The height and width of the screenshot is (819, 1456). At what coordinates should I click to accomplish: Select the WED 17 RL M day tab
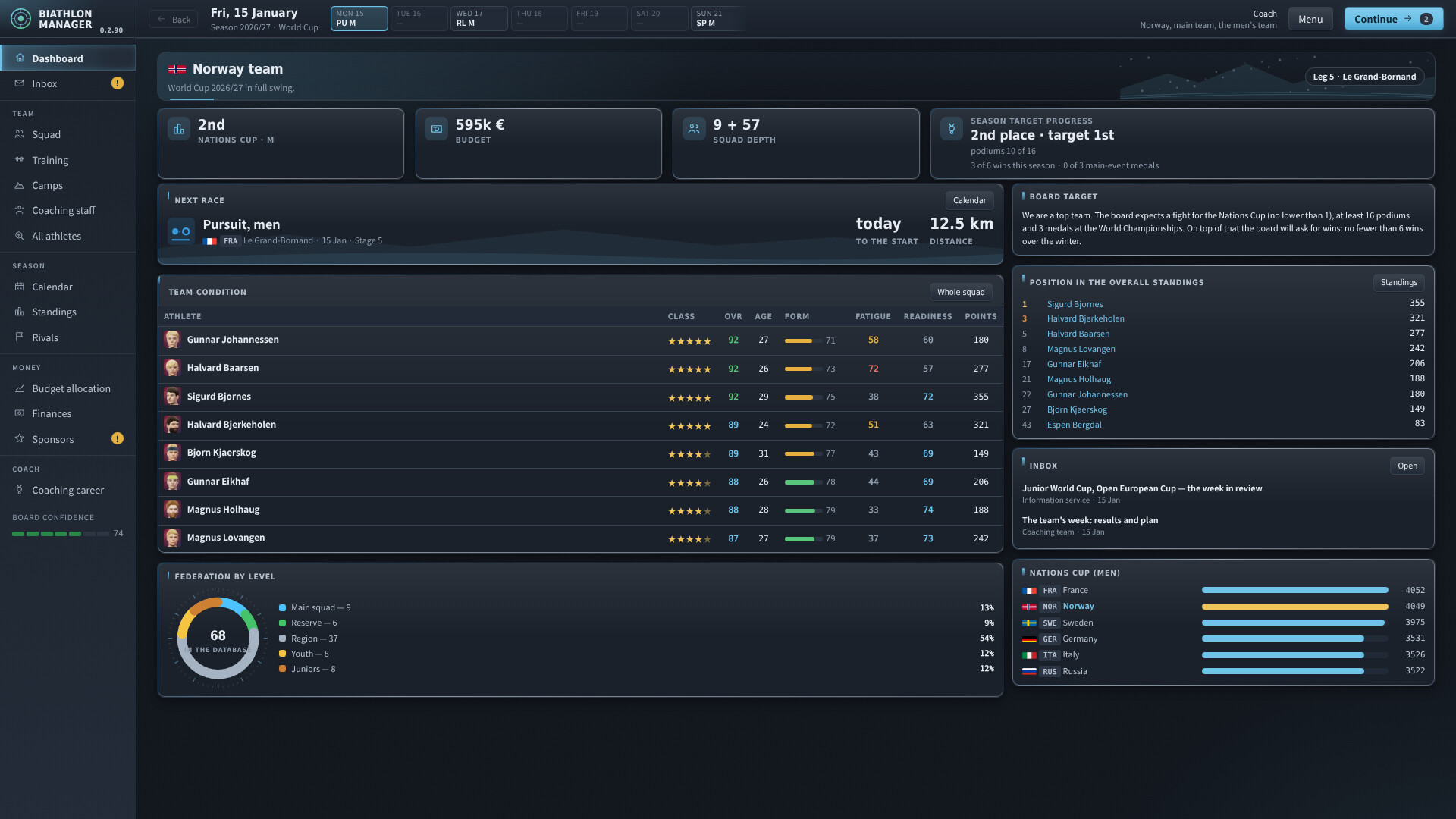point(479,19)
